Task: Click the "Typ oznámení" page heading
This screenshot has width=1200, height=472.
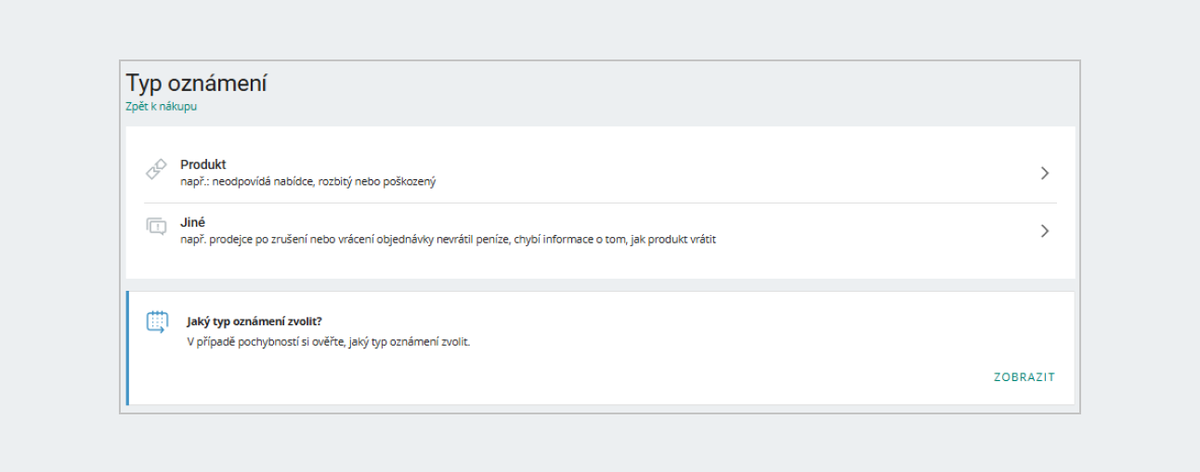Action: click(196, 83)
